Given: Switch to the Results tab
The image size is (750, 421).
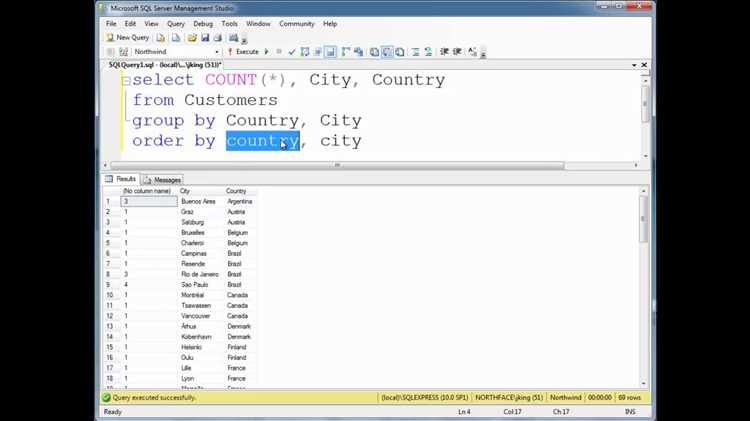Looking at the screenshot, I should [x=121, y=179].
